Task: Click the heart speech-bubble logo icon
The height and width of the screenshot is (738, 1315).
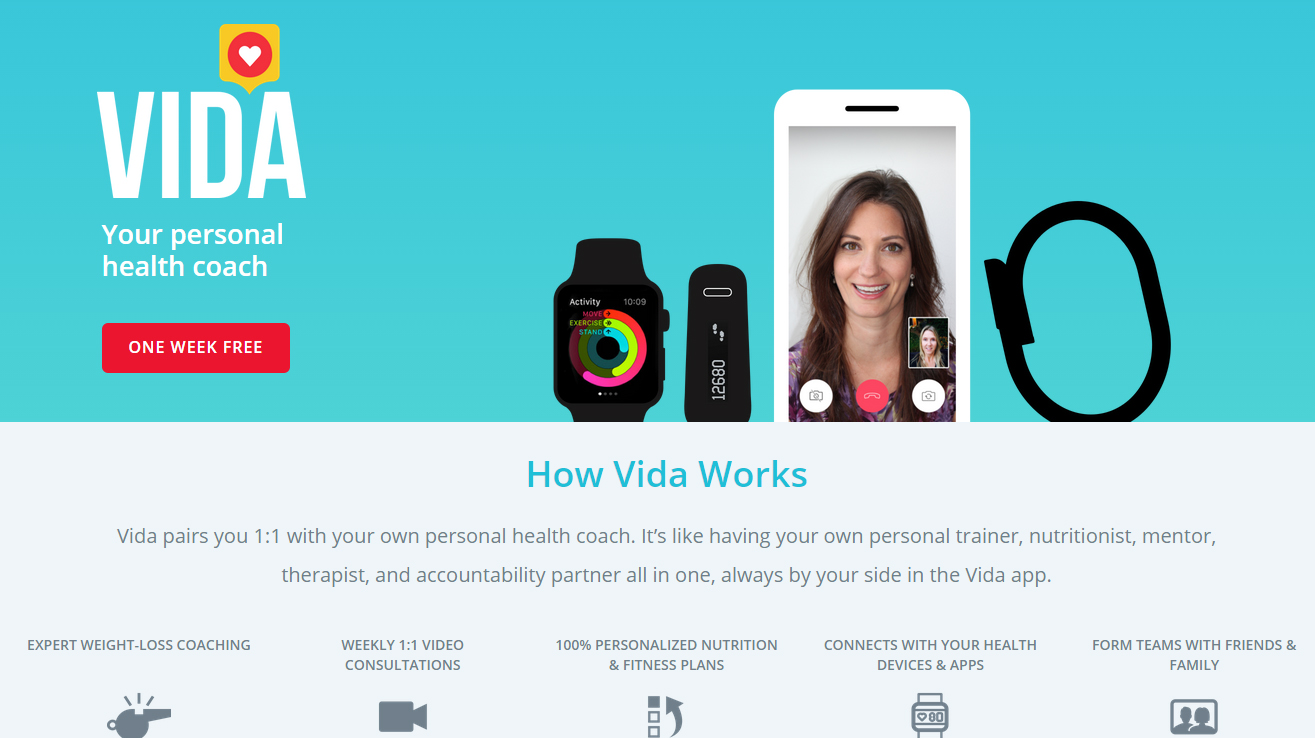Action: pos(250,58)
